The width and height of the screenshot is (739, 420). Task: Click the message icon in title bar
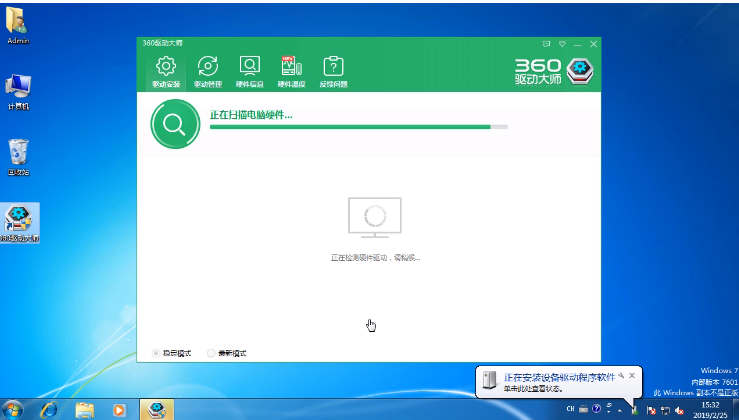point(547,45)
